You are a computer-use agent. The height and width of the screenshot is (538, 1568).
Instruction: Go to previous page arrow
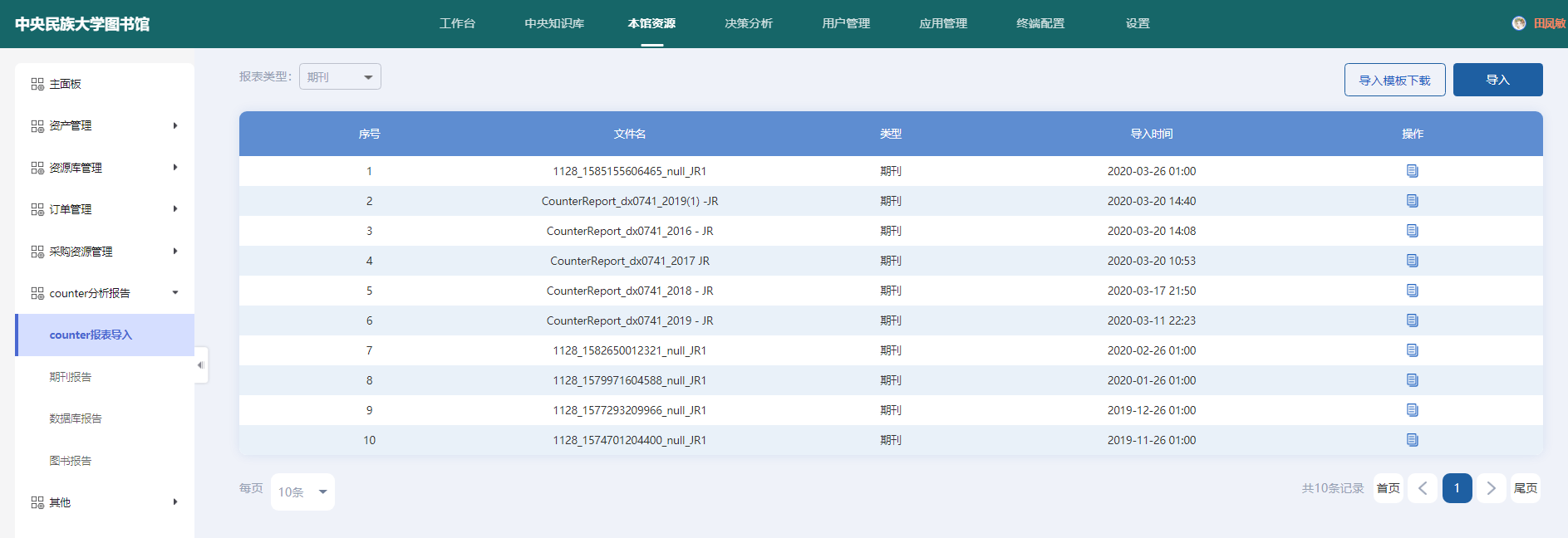click(1423, 488)
